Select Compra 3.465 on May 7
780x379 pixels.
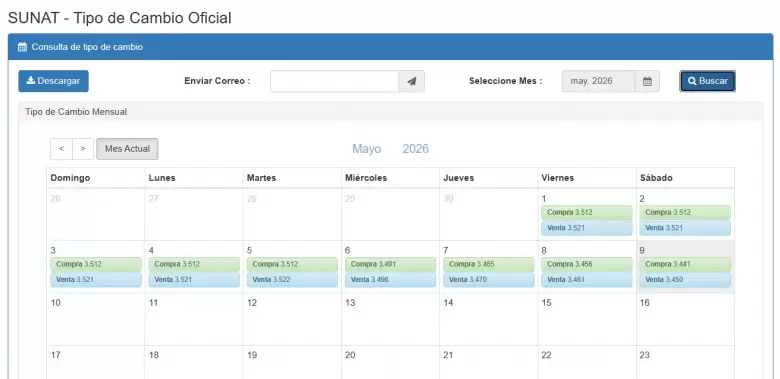[x=488, y=264]
